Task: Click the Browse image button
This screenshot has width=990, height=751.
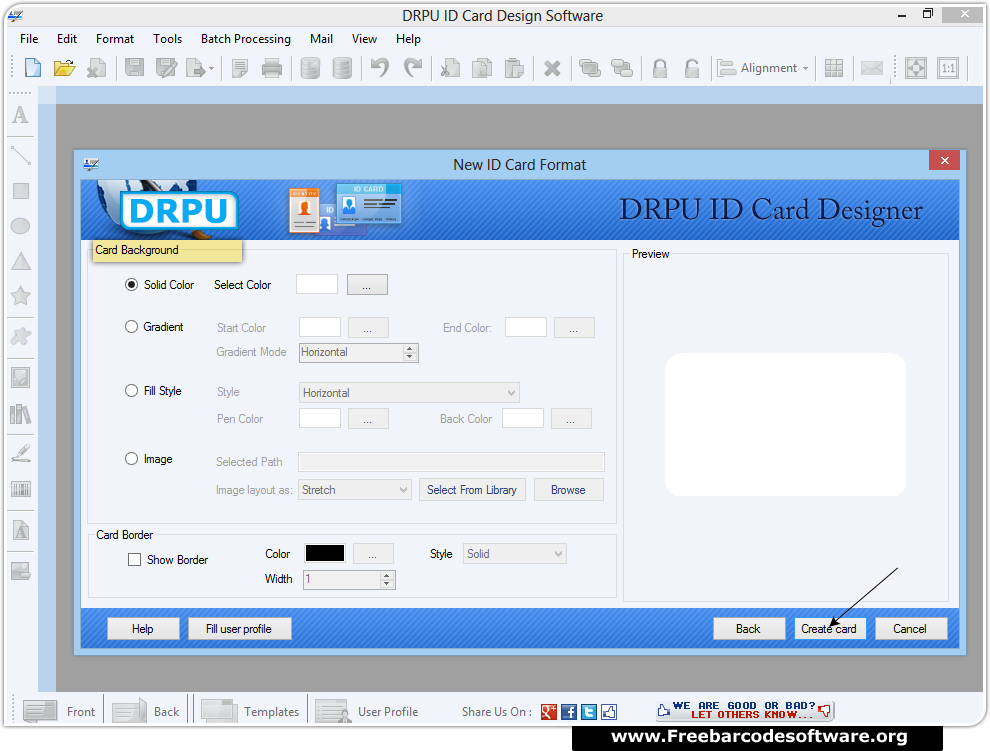Action: tap(568, 490)
